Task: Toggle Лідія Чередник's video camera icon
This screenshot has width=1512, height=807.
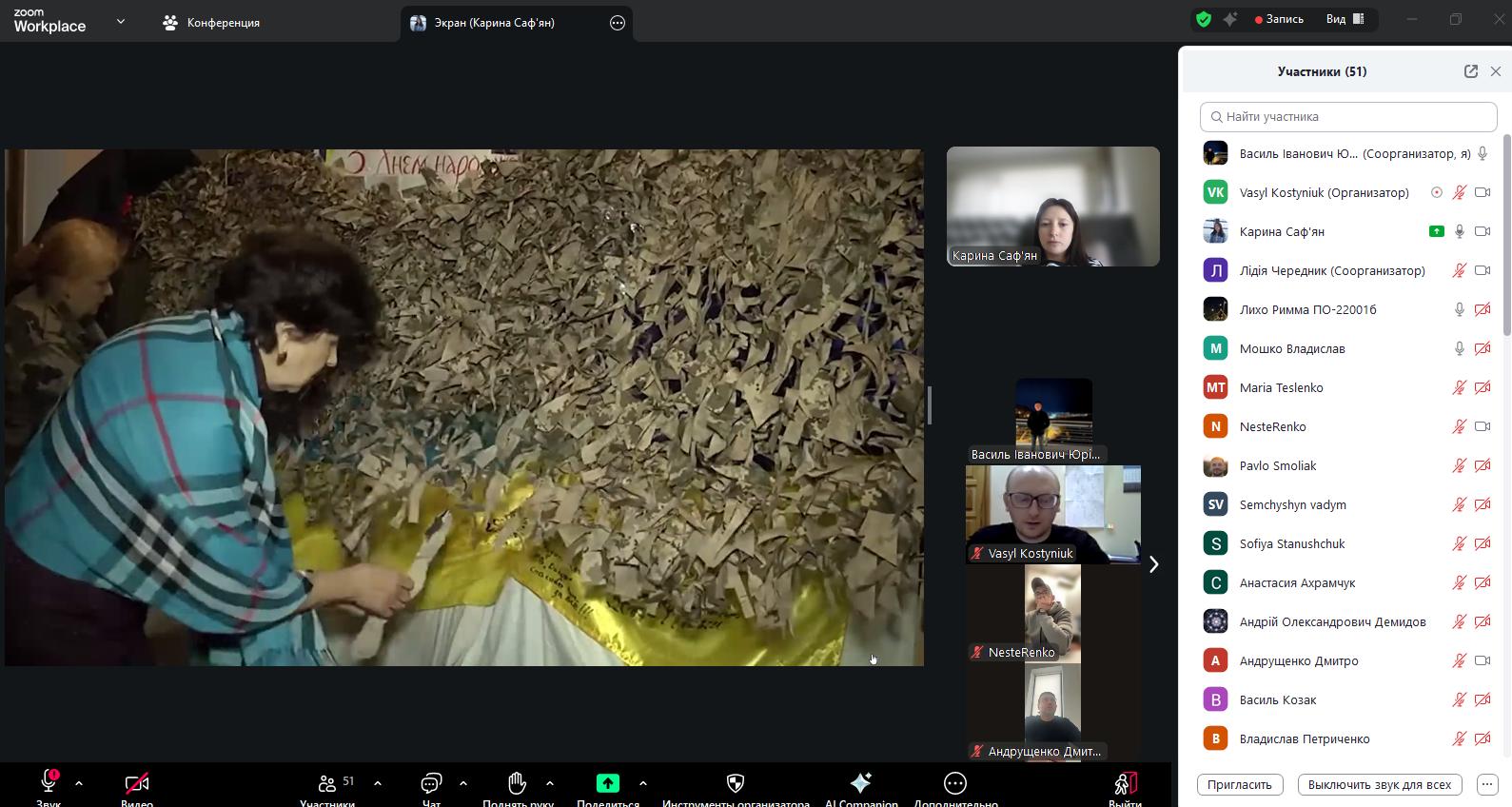Action: [x=1483, y=270]
